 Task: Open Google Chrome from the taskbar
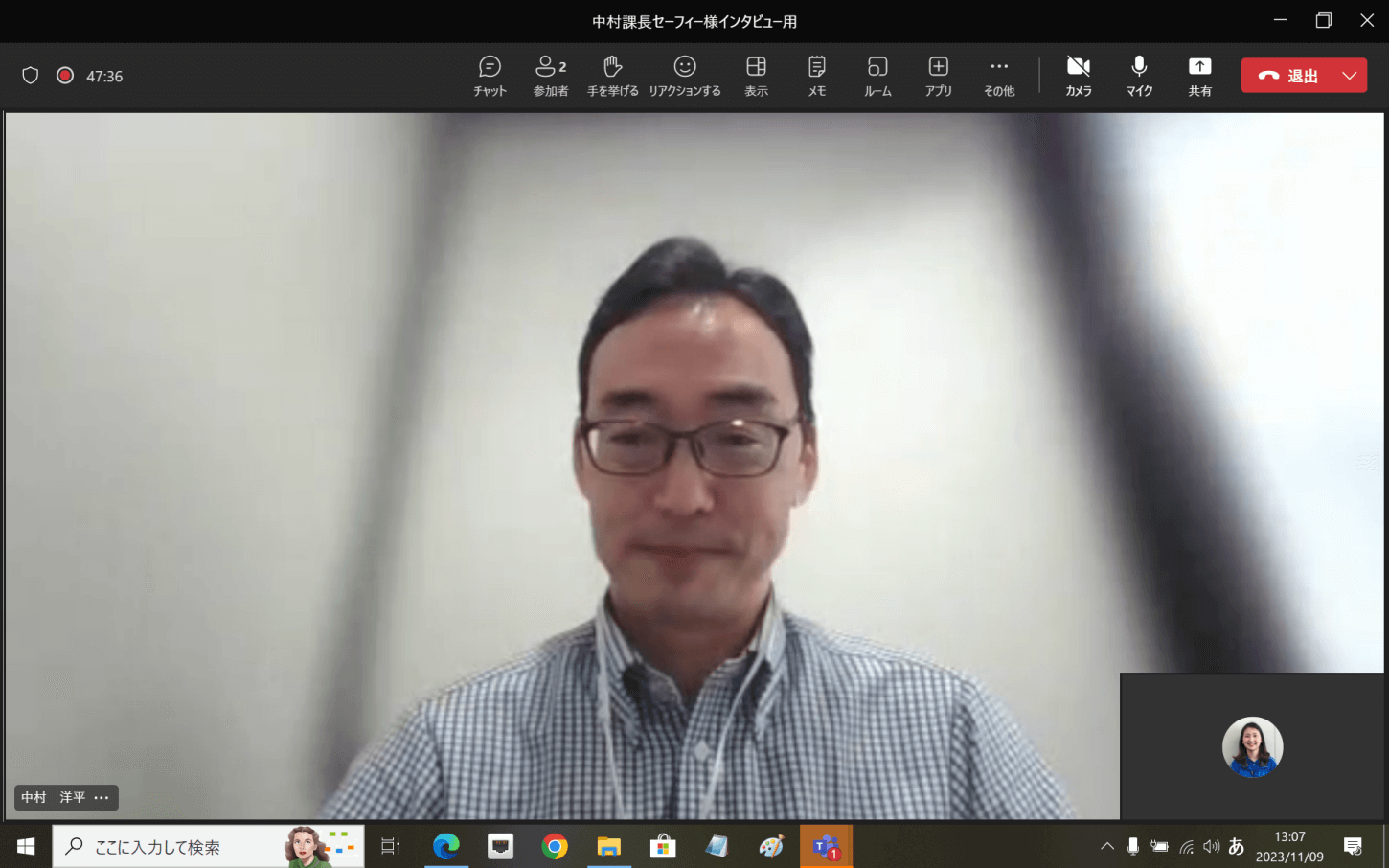click(x=555, y=847)
